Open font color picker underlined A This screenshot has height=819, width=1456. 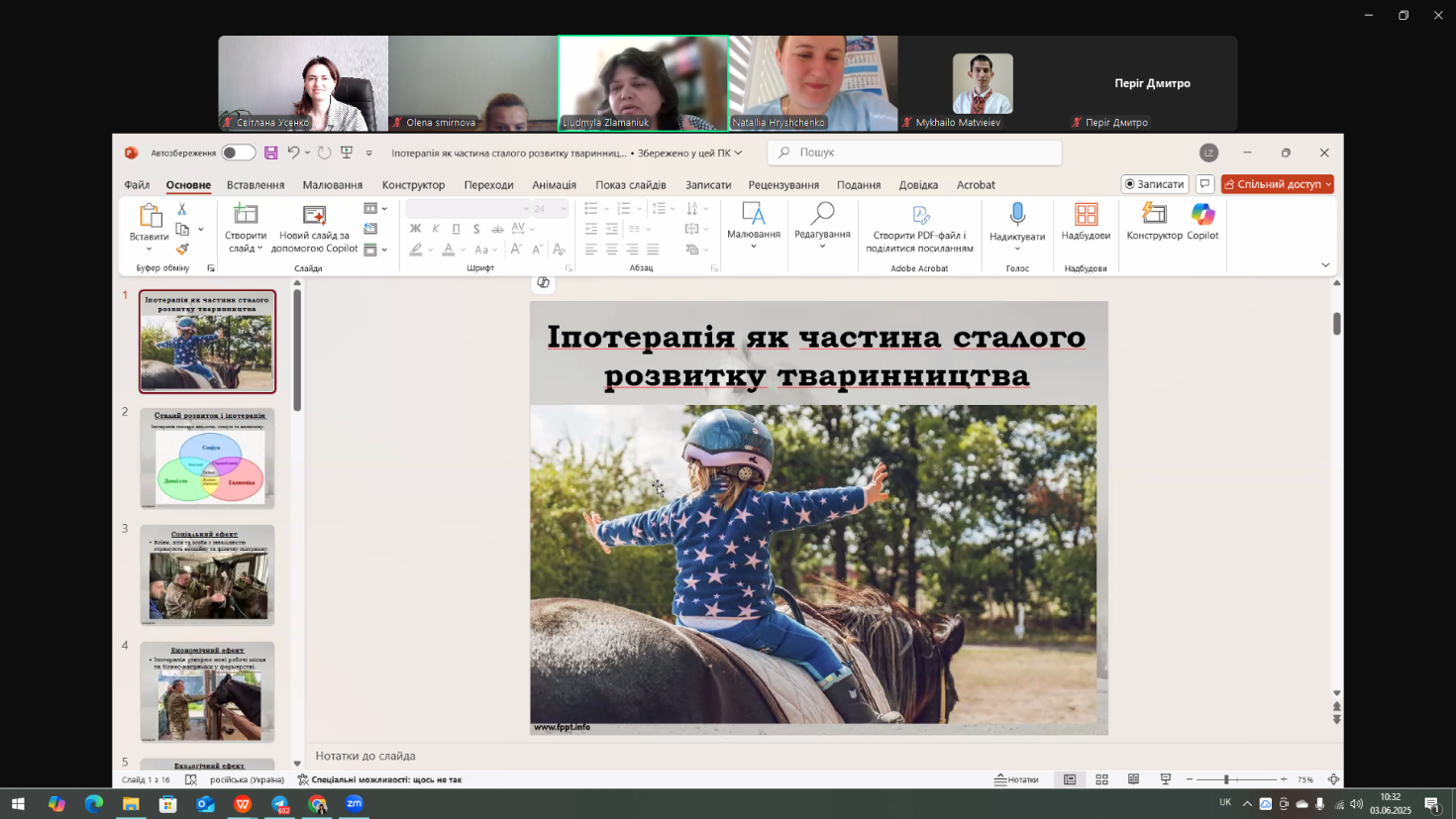coord(449,250)
